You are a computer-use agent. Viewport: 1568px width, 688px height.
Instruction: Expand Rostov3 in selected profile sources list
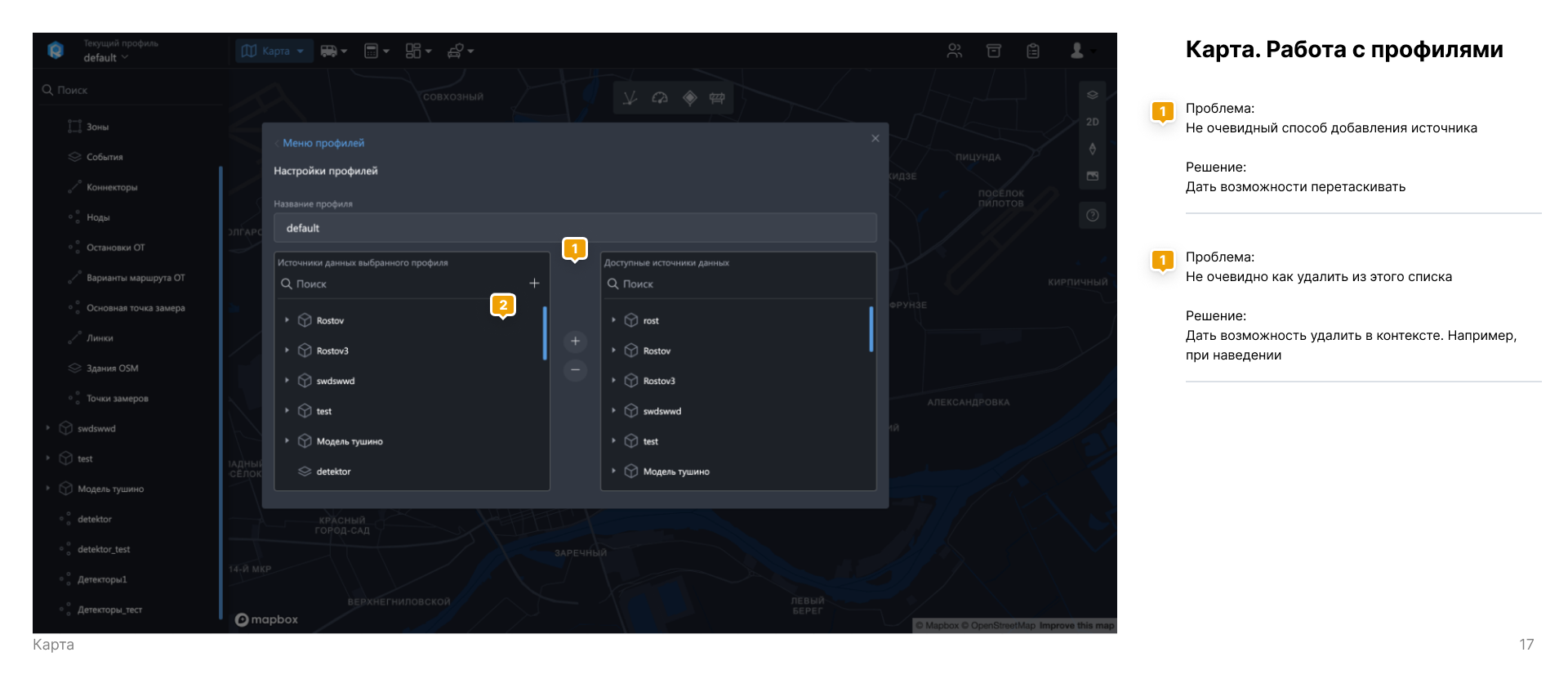click(287, 351)
